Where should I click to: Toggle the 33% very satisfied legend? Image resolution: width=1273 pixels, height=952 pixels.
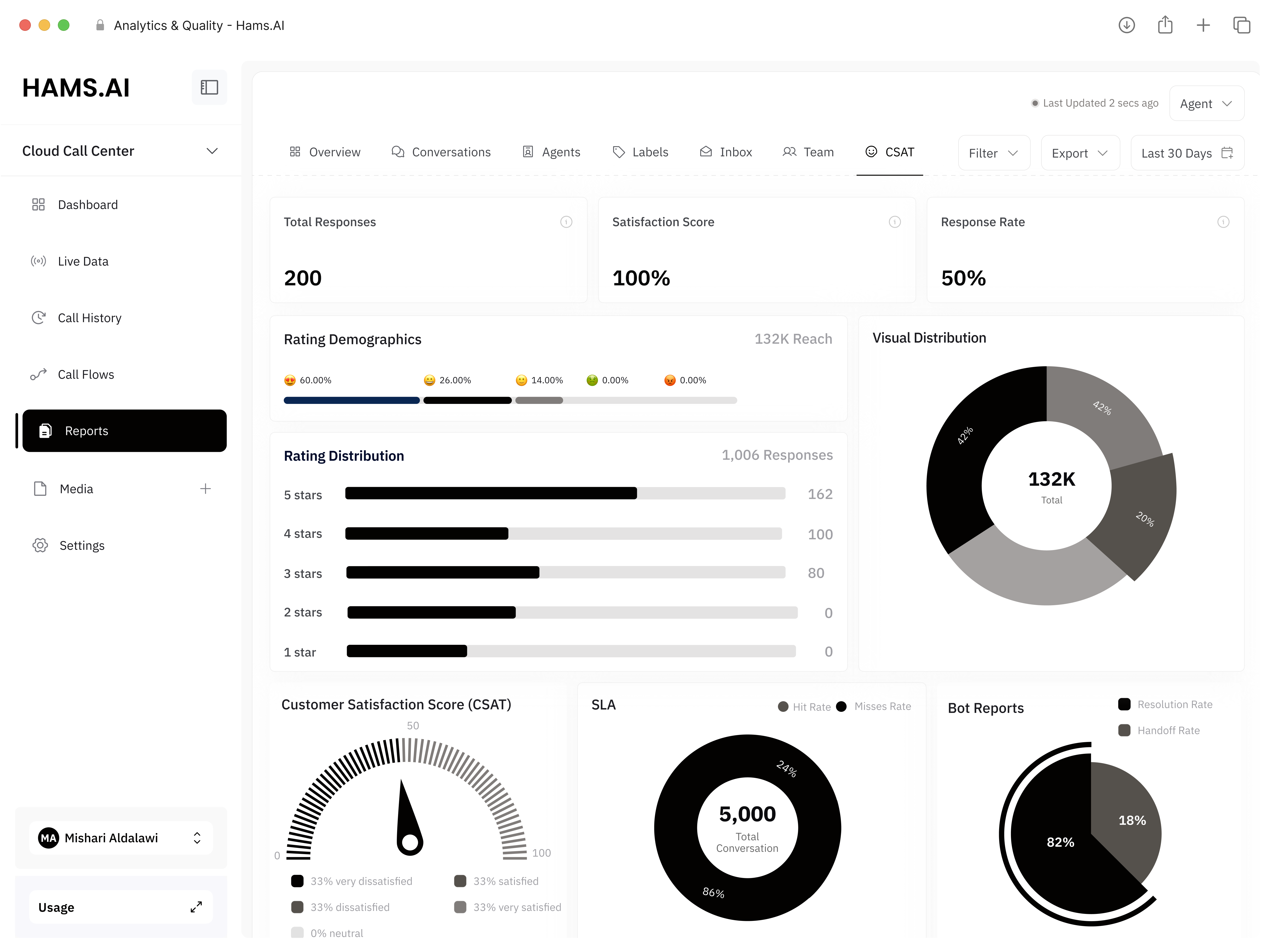coord(508,907)
